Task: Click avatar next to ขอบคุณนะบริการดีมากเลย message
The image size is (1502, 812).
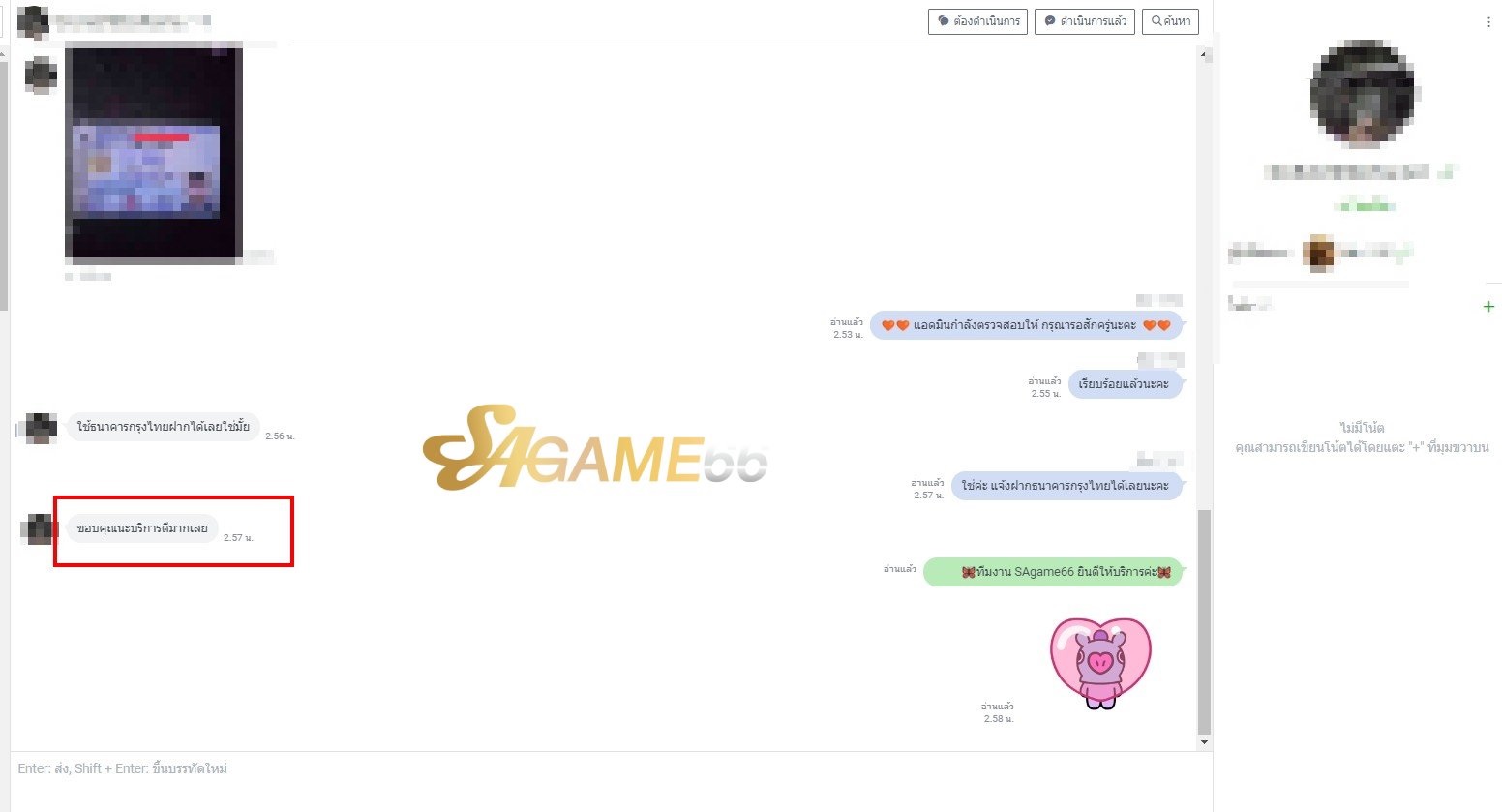Action: pos(39,529)
